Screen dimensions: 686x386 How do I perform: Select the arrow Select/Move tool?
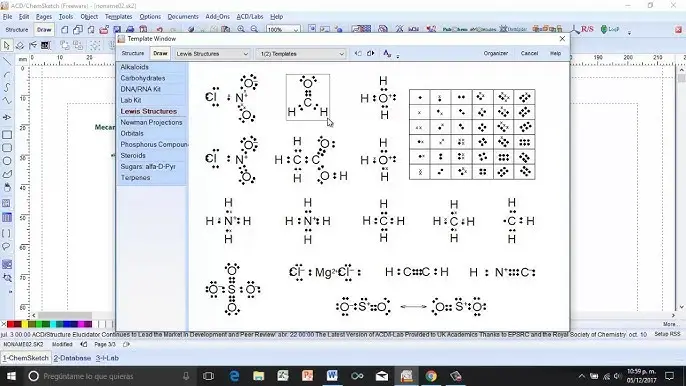pos(7,45)
